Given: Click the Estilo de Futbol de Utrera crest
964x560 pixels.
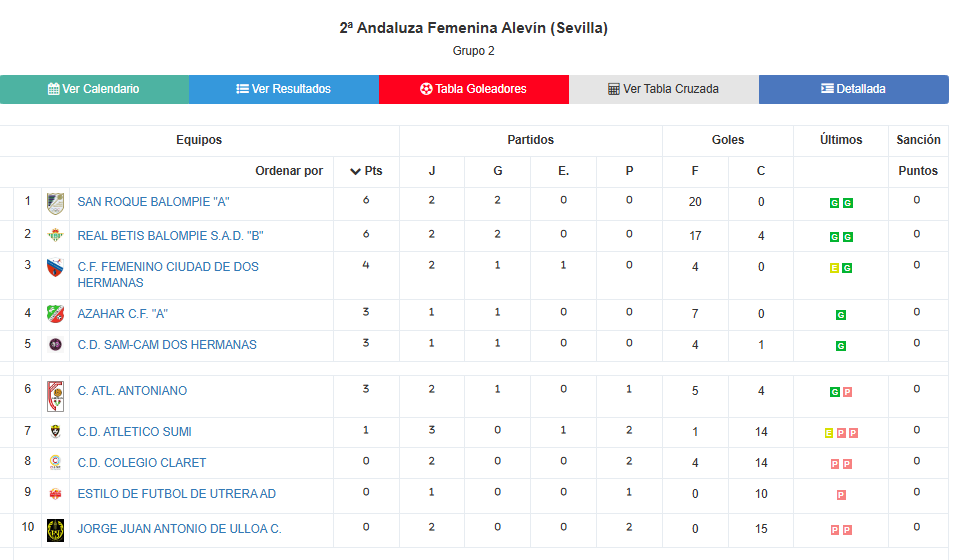Looking at the screenshot, I should click(55, 494).
